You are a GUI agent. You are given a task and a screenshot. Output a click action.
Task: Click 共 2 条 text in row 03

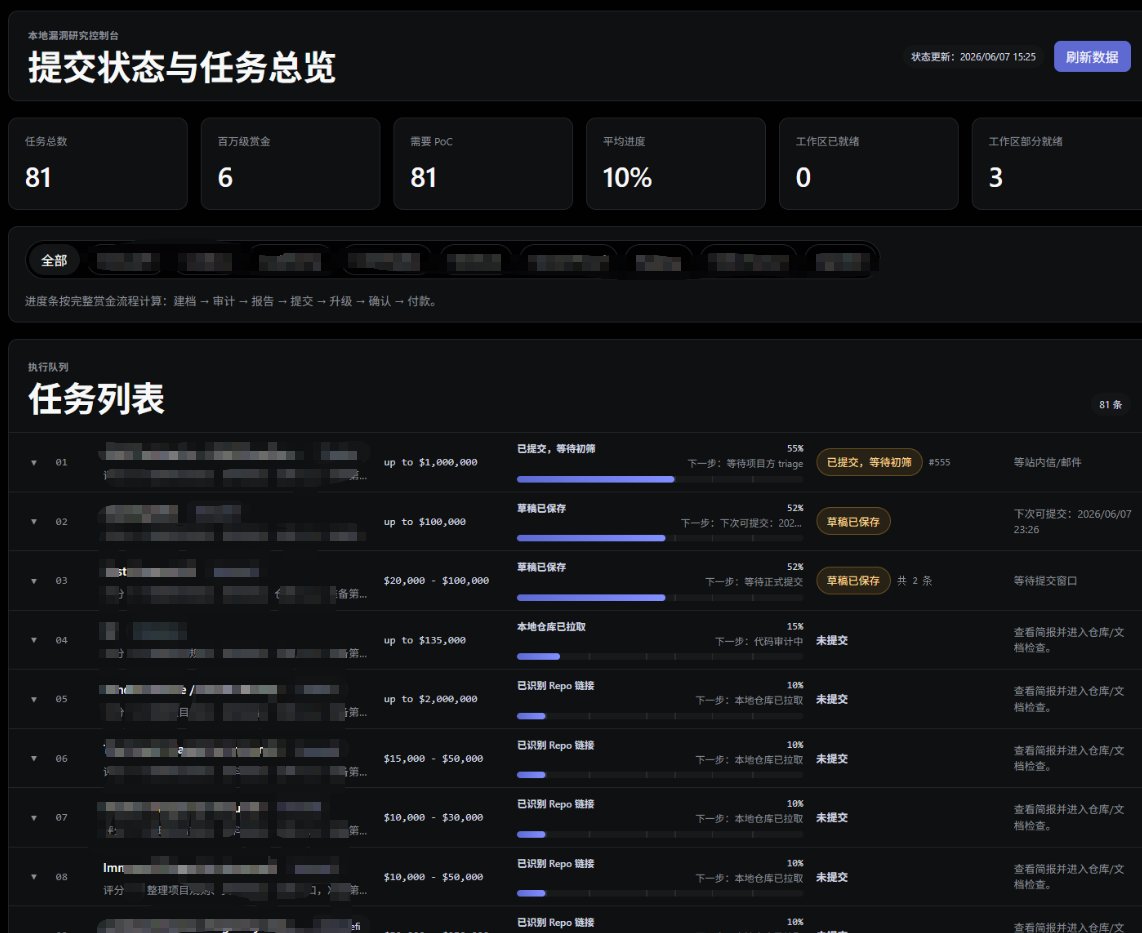pyautogui.click(x=915, y=580)
